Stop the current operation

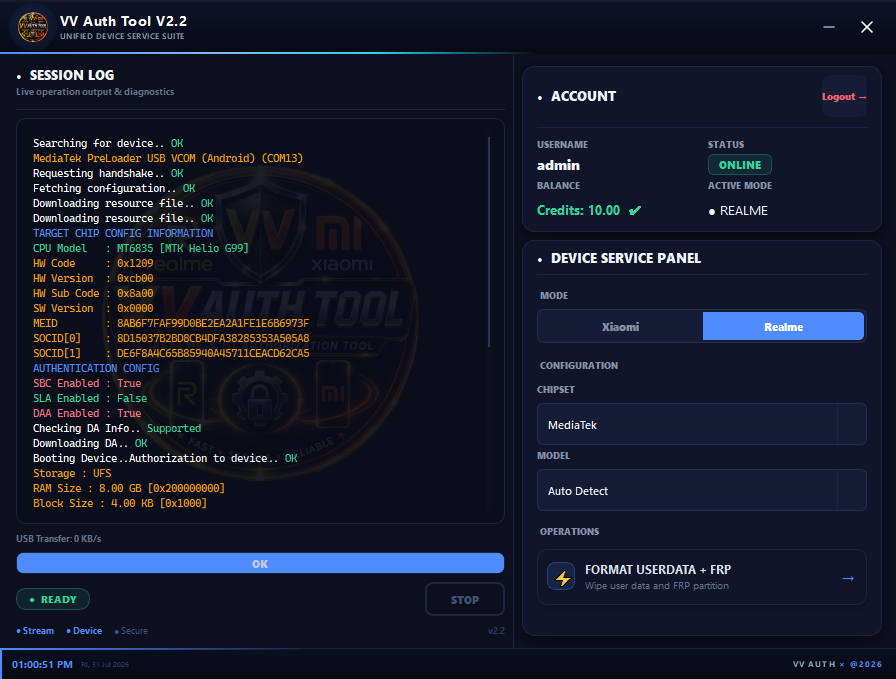[465, 600]
